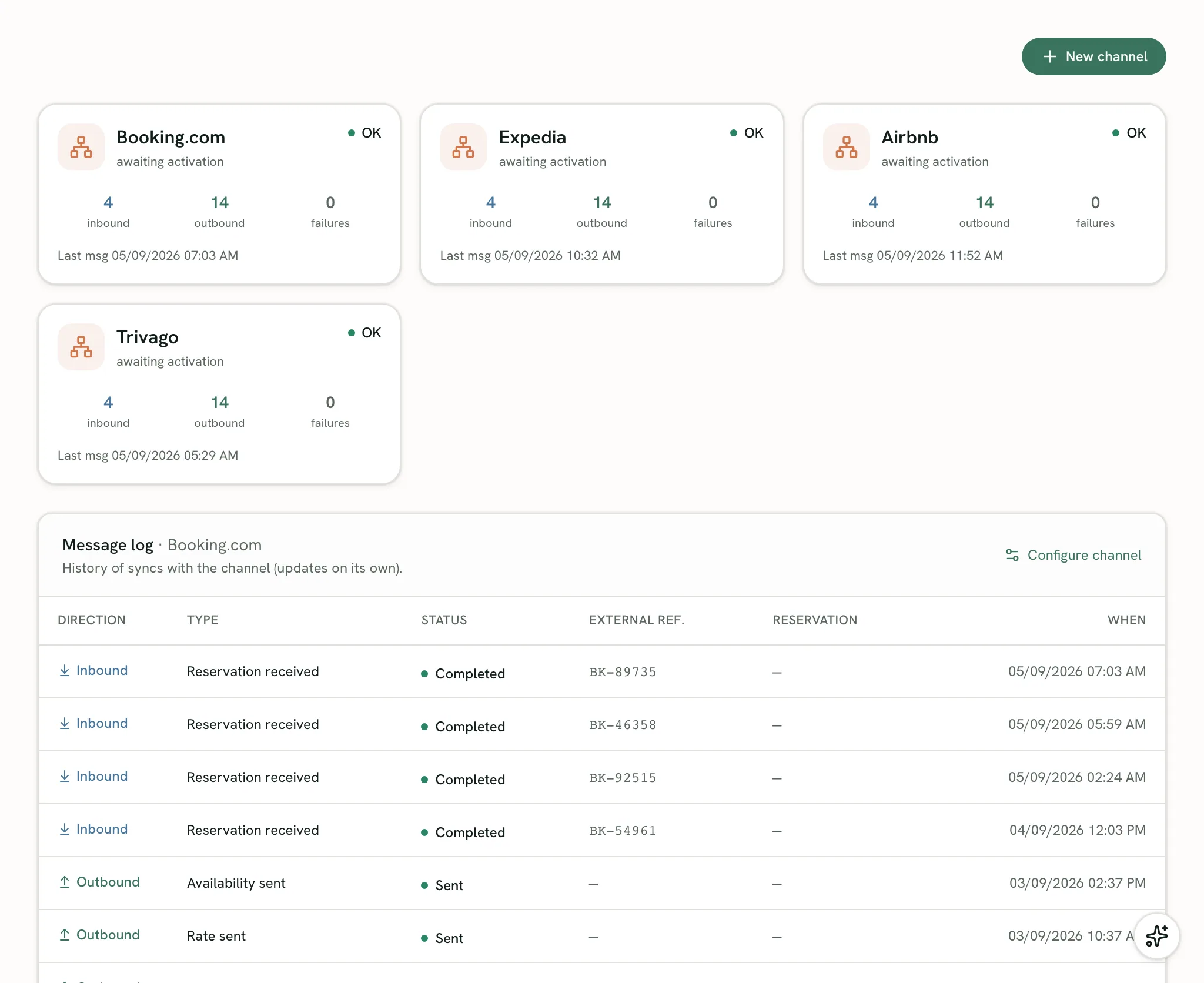Click Expedia inbound count 4
This screenshot has width=1204, height=983.
click(491, 203)
